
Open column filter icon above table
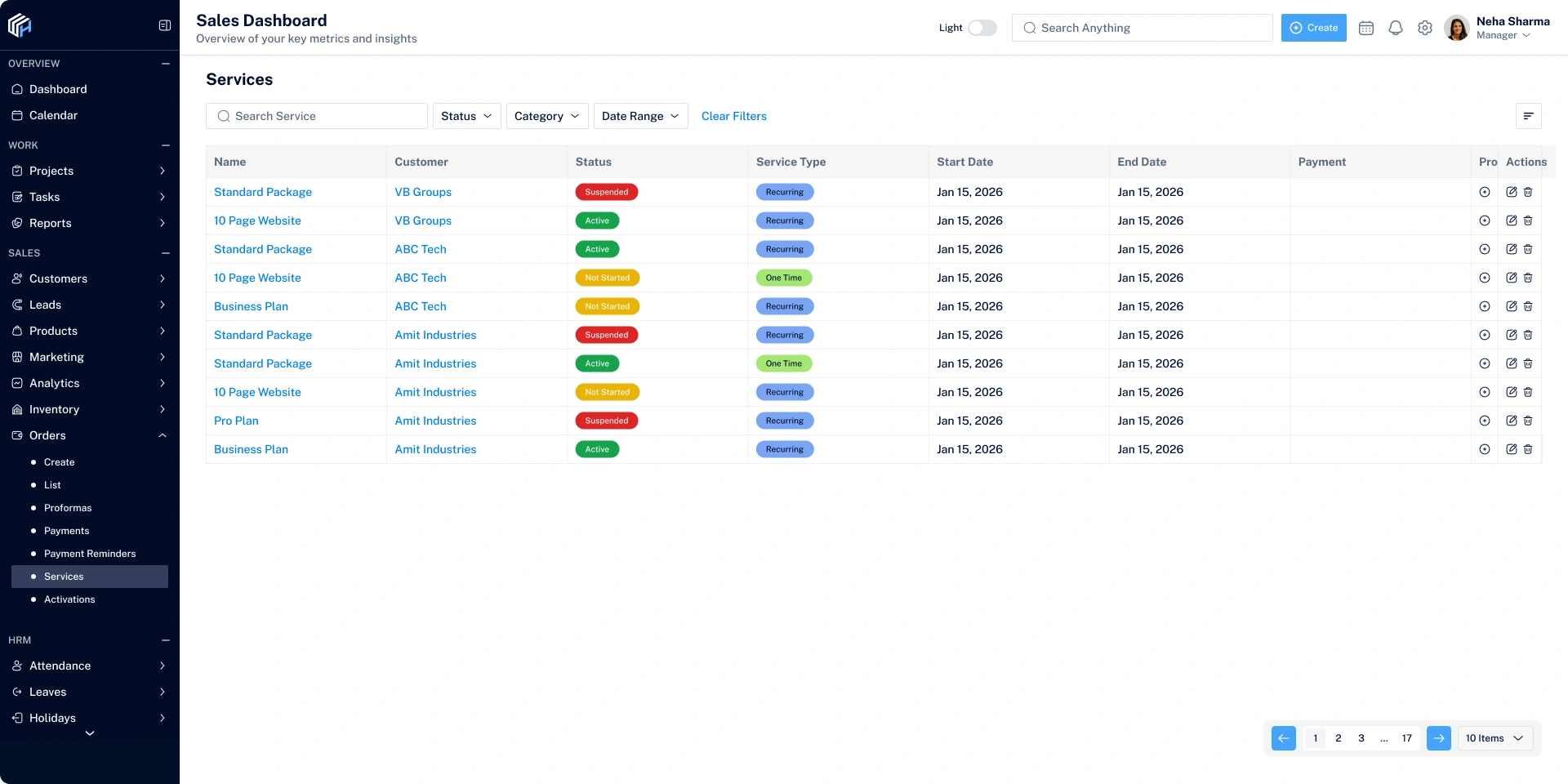pos(1529,116)
